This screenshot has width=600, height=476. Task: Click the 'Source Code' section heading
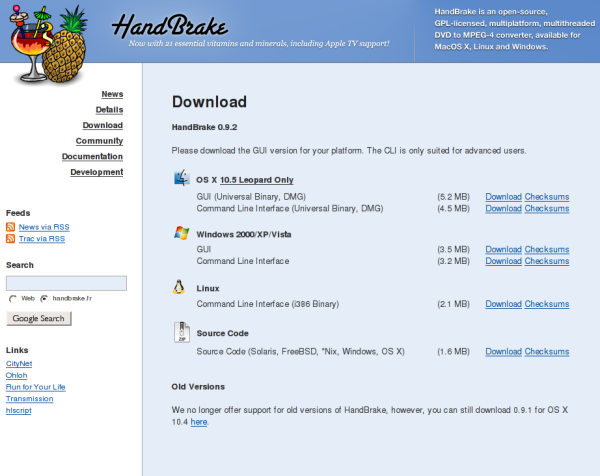tap(222, 333)
